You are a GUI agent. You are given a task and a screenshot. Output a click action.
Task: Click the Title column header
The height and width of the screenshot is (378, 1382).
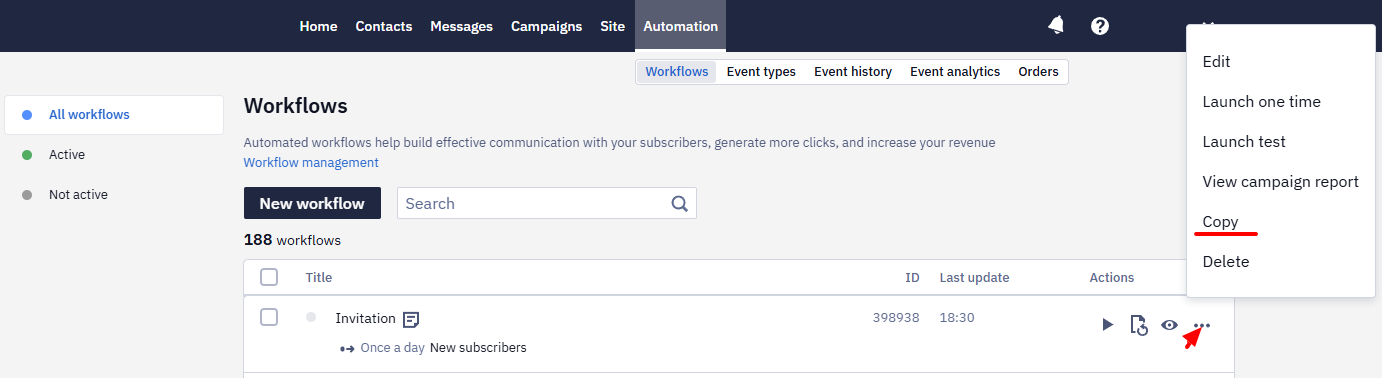click(x=319, y=277)
